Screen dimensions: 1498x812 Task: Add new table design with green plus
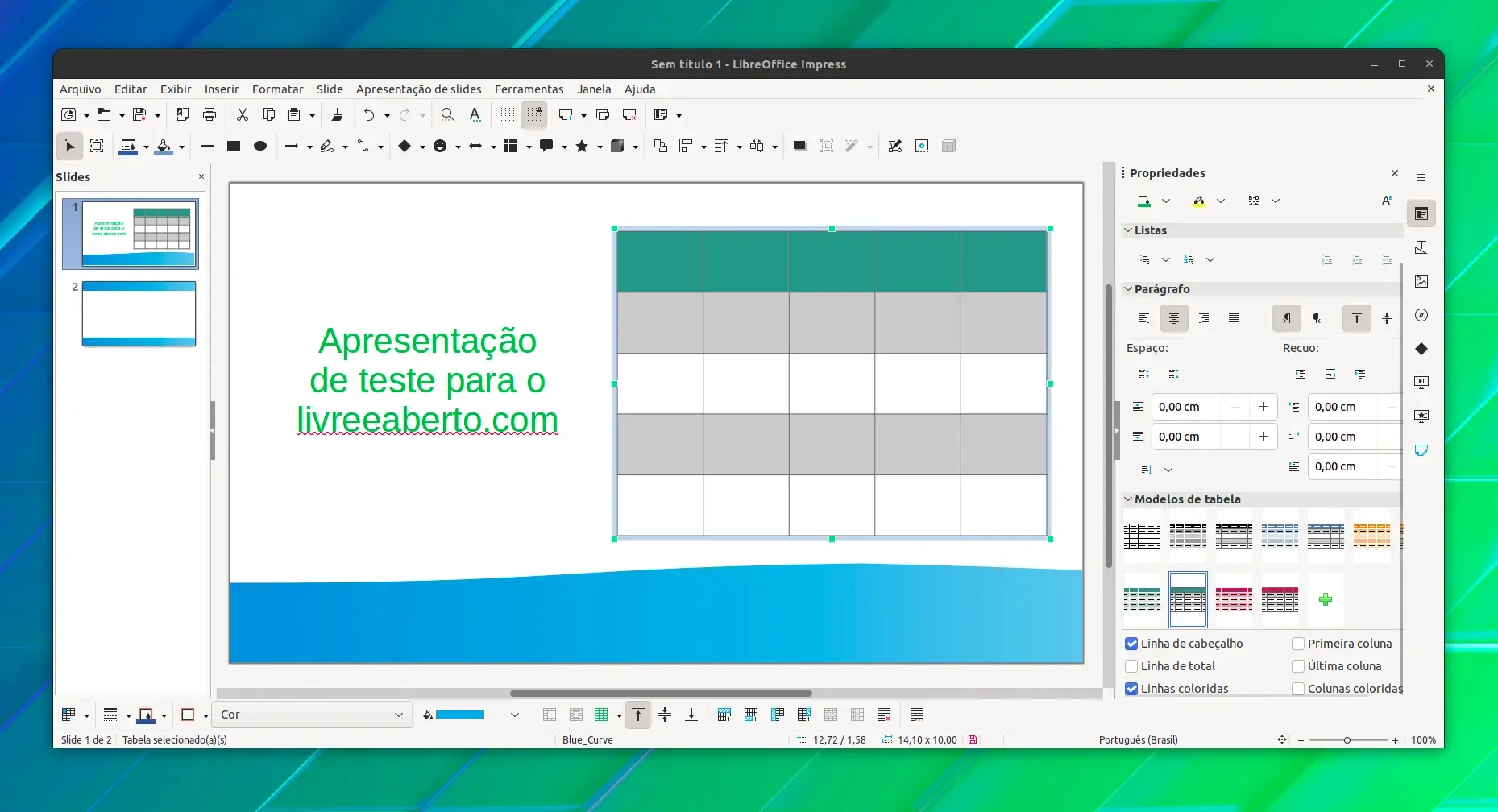[x=1326, y=599]
